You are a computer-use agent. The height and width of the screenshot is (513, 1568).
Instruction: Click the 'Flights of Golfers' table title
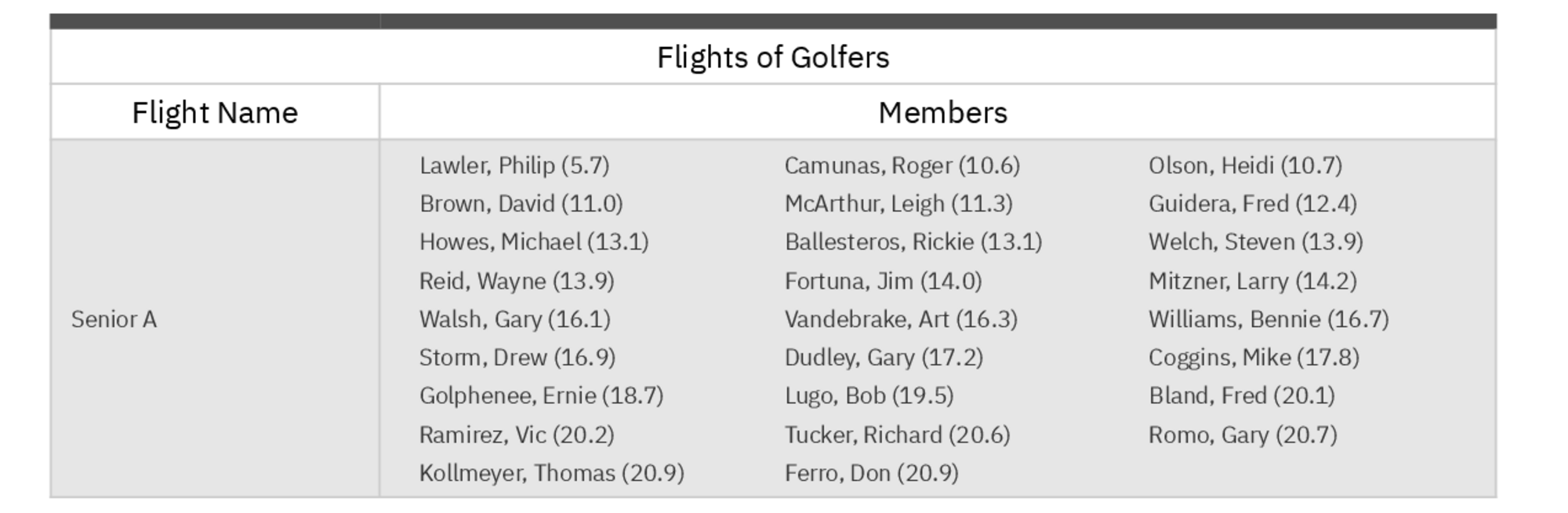pyautogui.click(x=773, y=57)
